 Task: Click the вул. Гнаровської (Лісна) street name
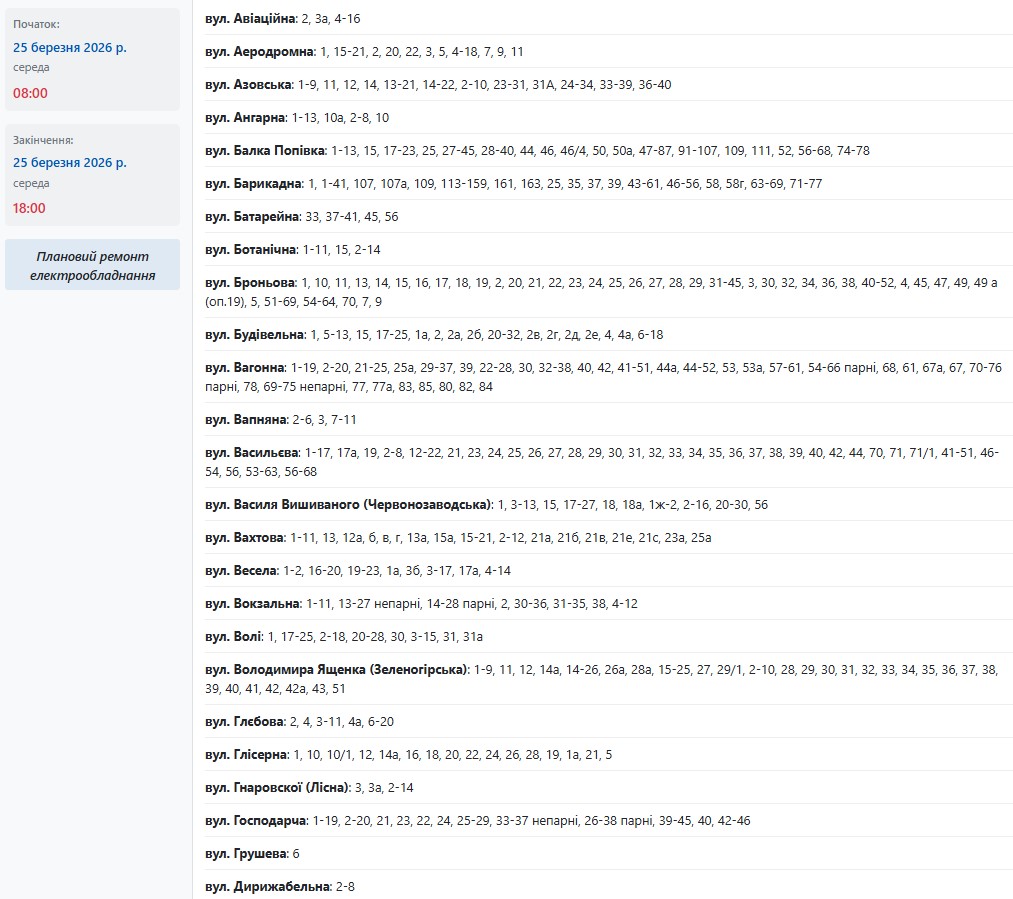coord(278,787)
